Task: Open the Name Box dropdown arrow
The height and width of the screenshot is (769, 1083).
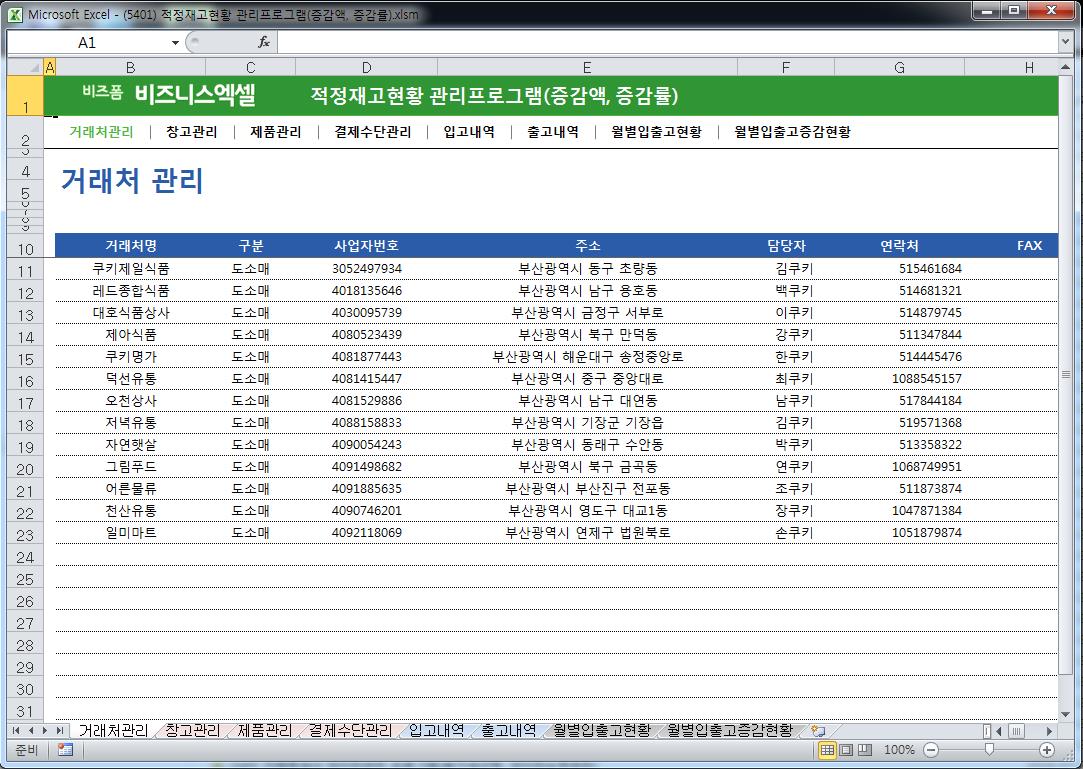Action: [x=176, y=42]
